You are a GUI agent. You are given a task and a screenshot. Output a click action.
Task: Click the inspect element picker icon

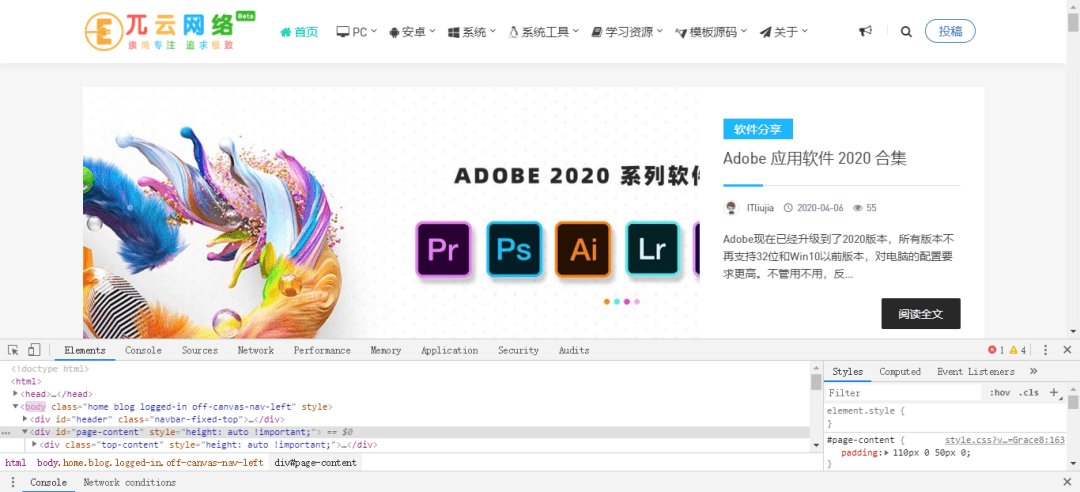(13, 350)
